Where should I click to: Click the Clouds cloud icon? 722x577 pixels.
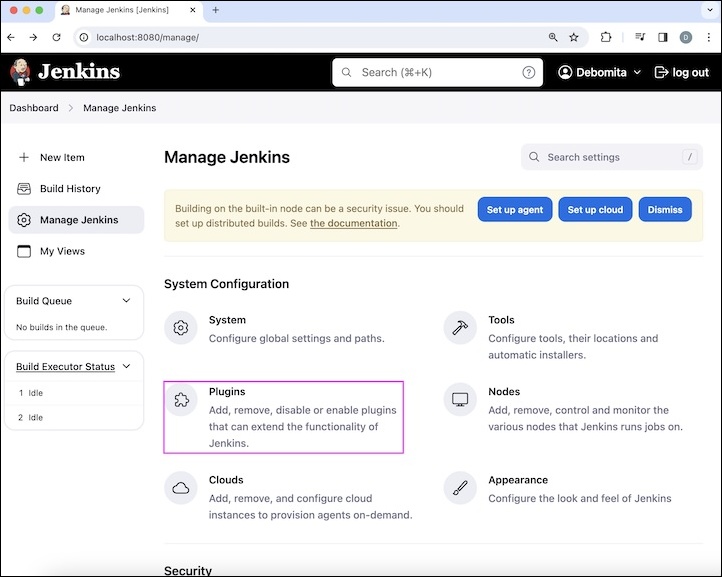click(181, 488)
